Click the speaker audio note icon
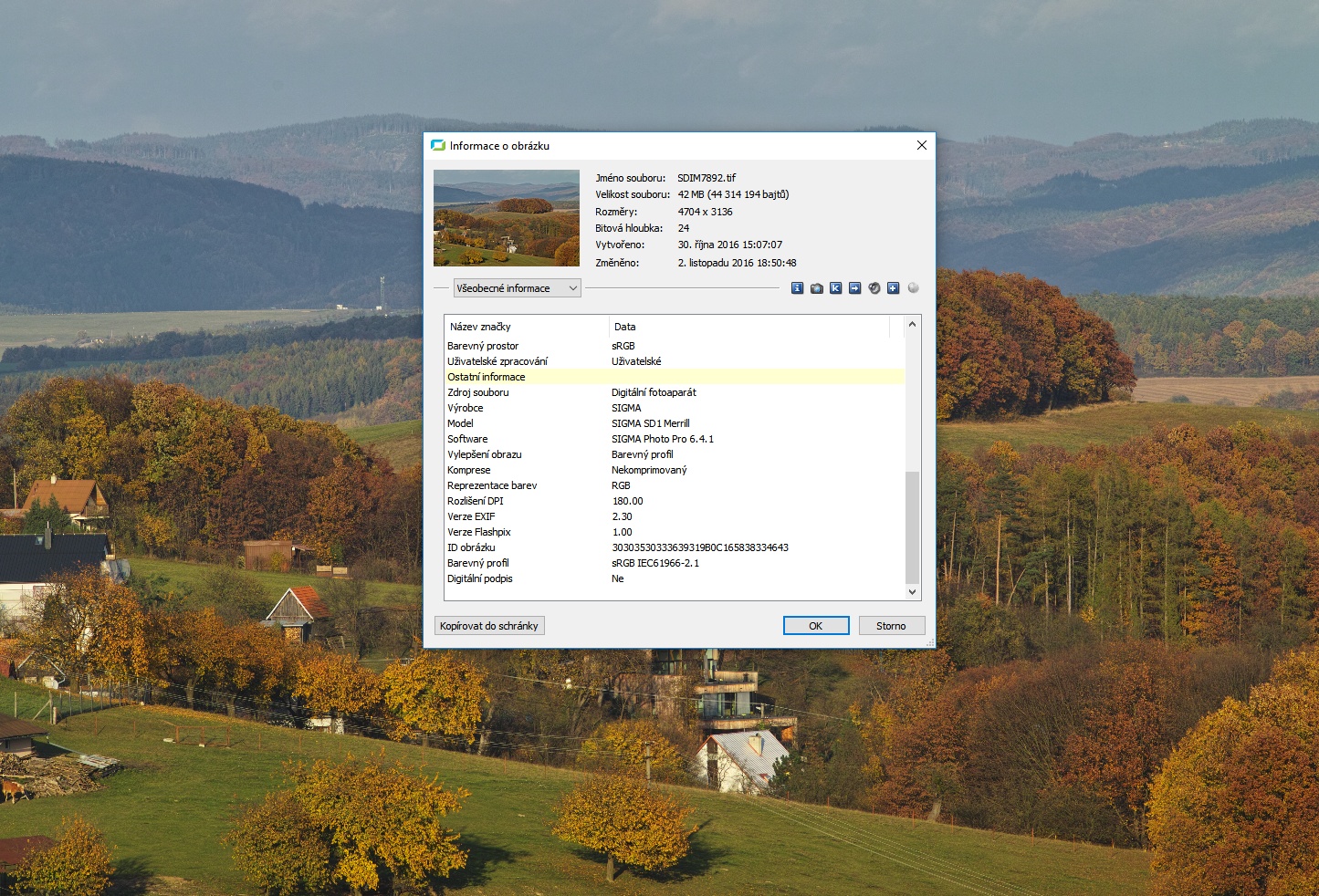This screenshot has height=896, width=1319. click(x=874, y=288)
